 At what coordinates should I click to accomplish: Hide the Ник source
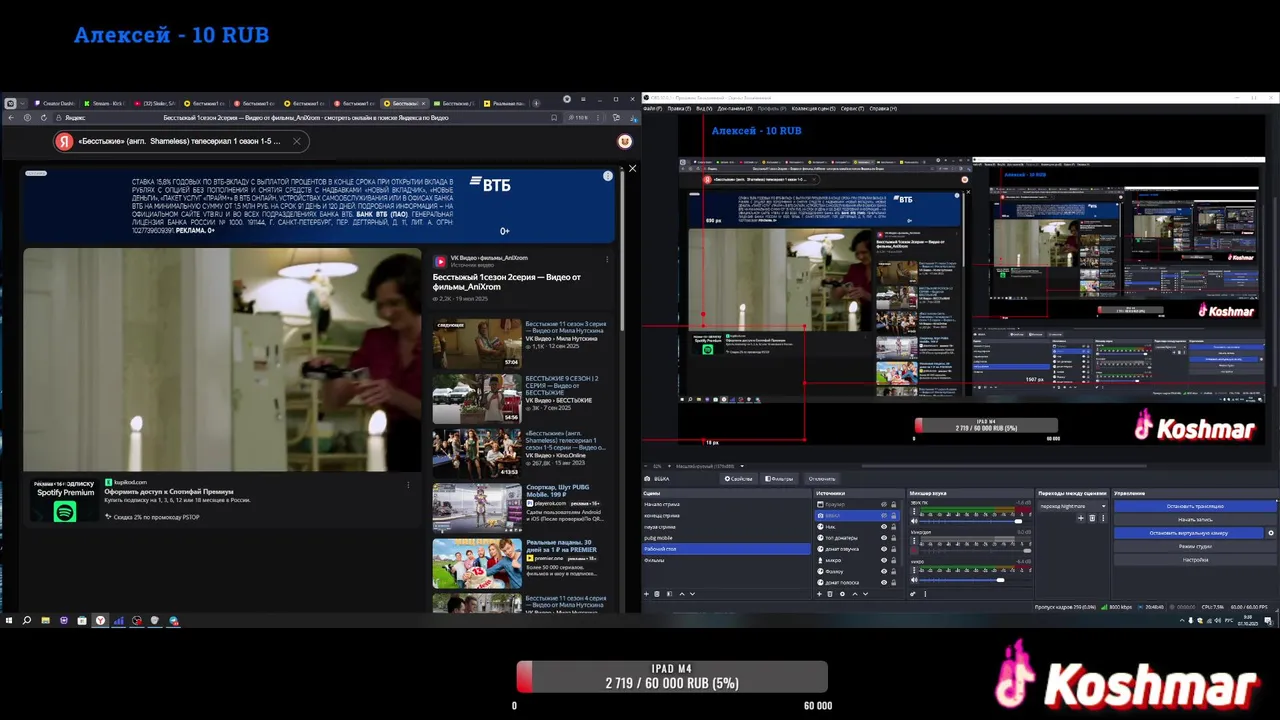click(x=884, y=527)
